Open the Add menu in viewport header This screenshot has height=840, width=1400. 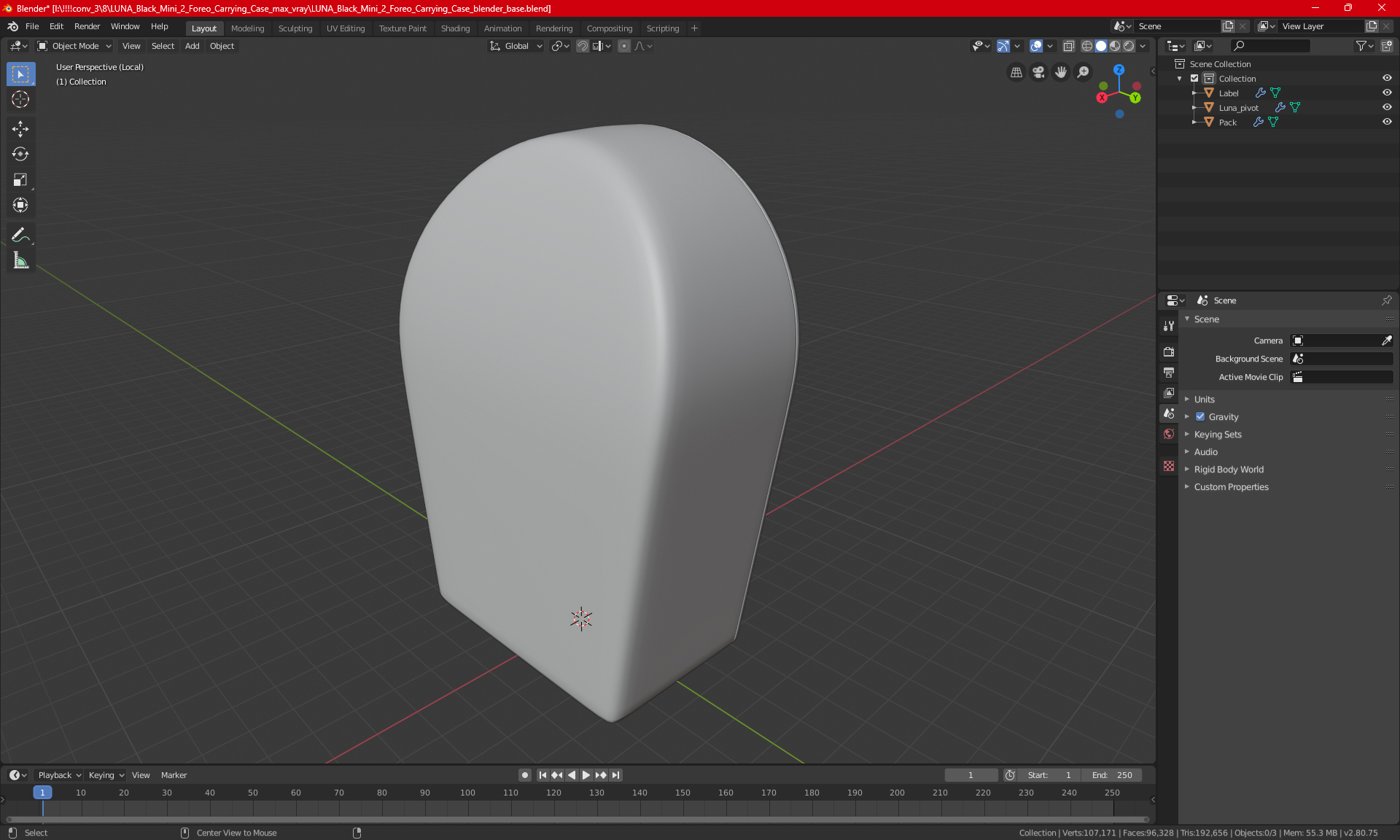pyautogui.click(x=192, y=46)
